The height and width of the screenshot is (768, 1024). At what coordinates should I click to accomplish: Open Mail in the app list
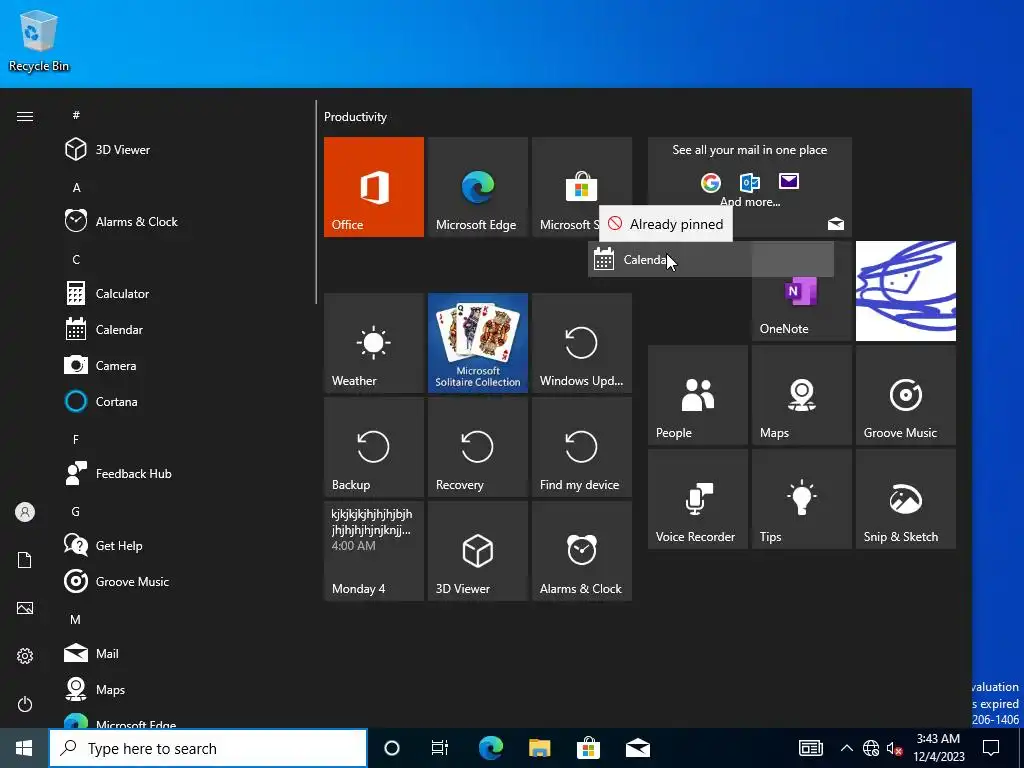tap(183, 654)
